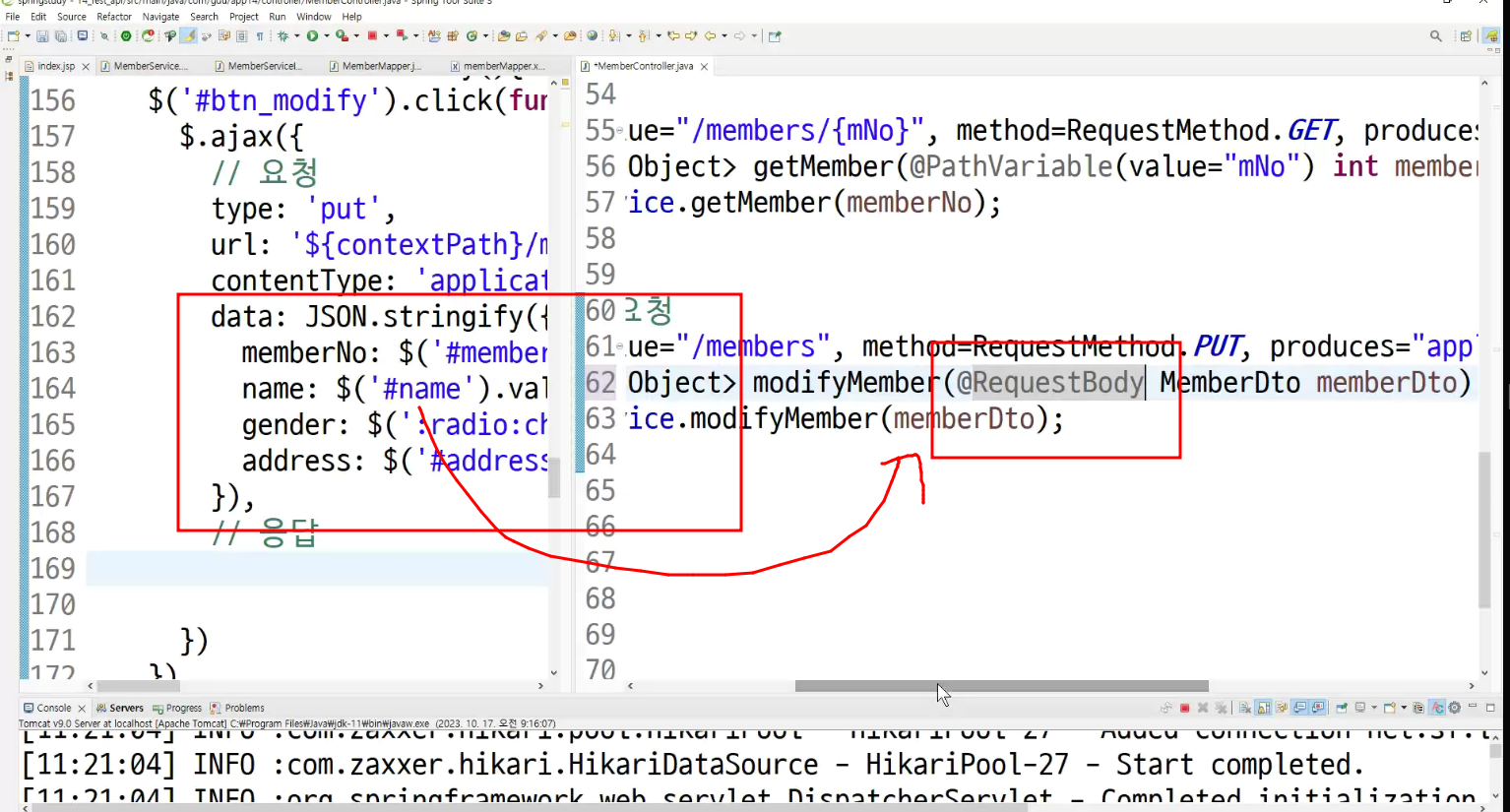Click the Relaunch application icon

(148, 36)
